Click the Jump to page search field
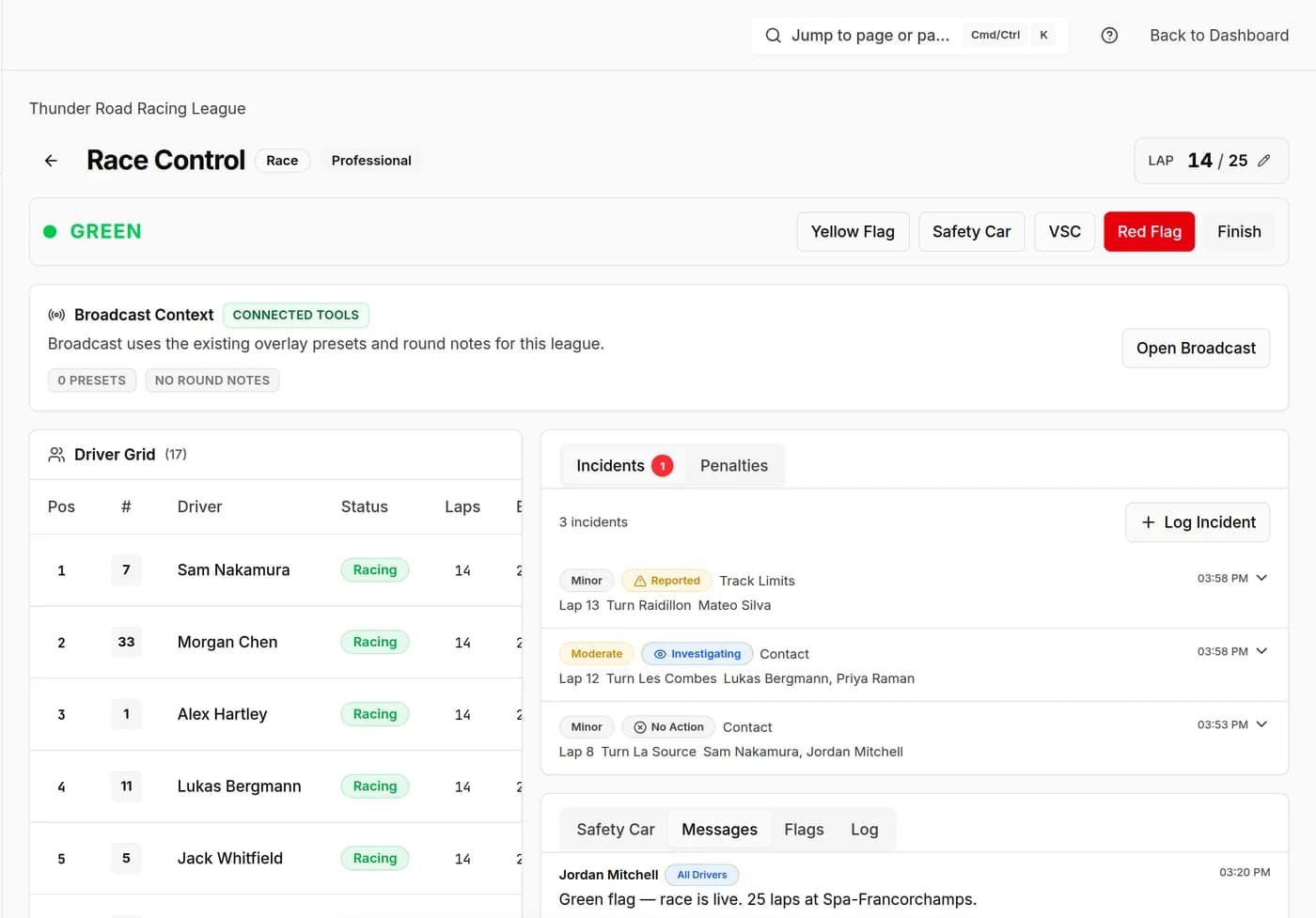This screenshot has height=918, width=1316. 909,36
